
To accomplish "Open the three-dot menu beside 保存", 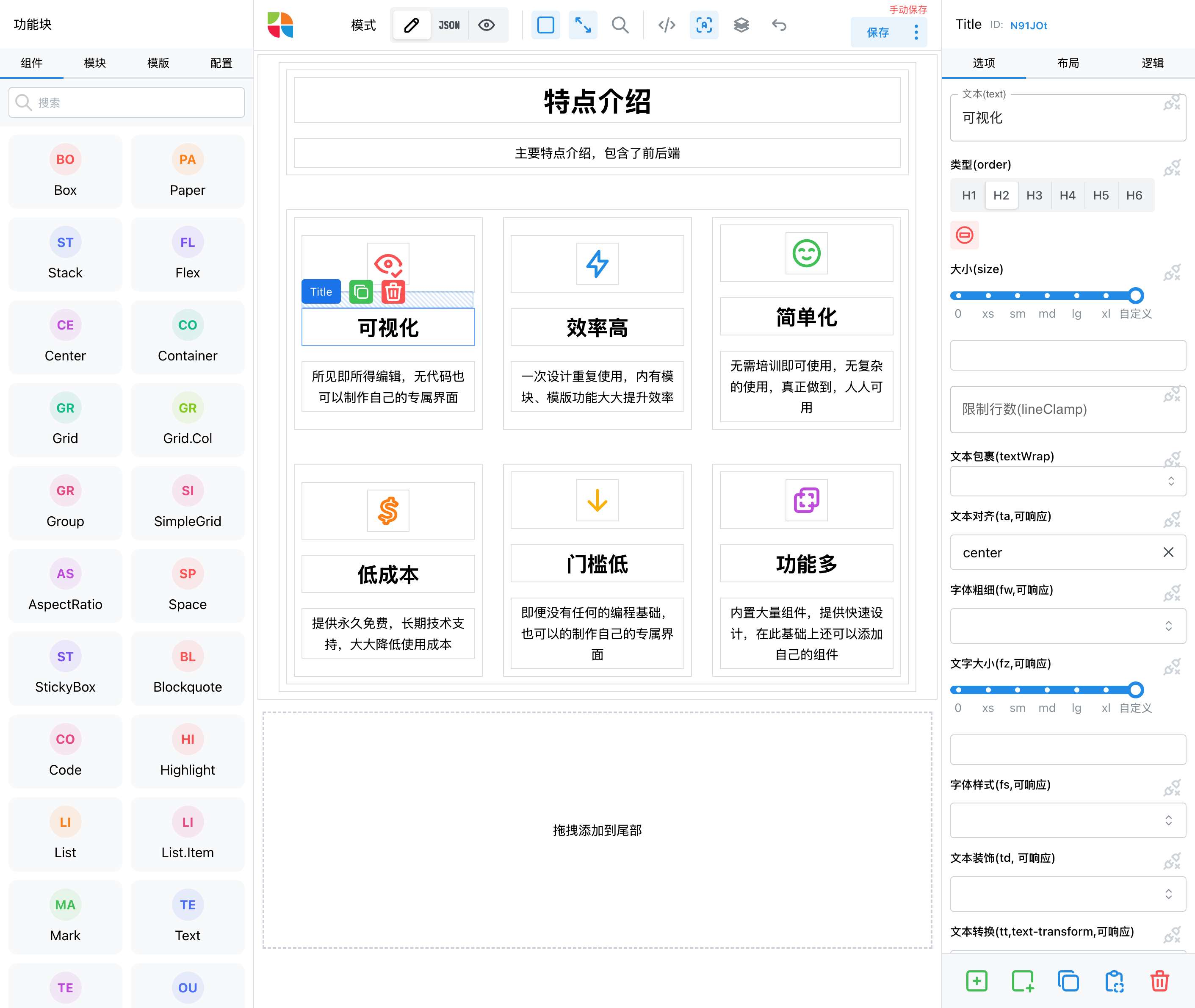I will point(916,32).
